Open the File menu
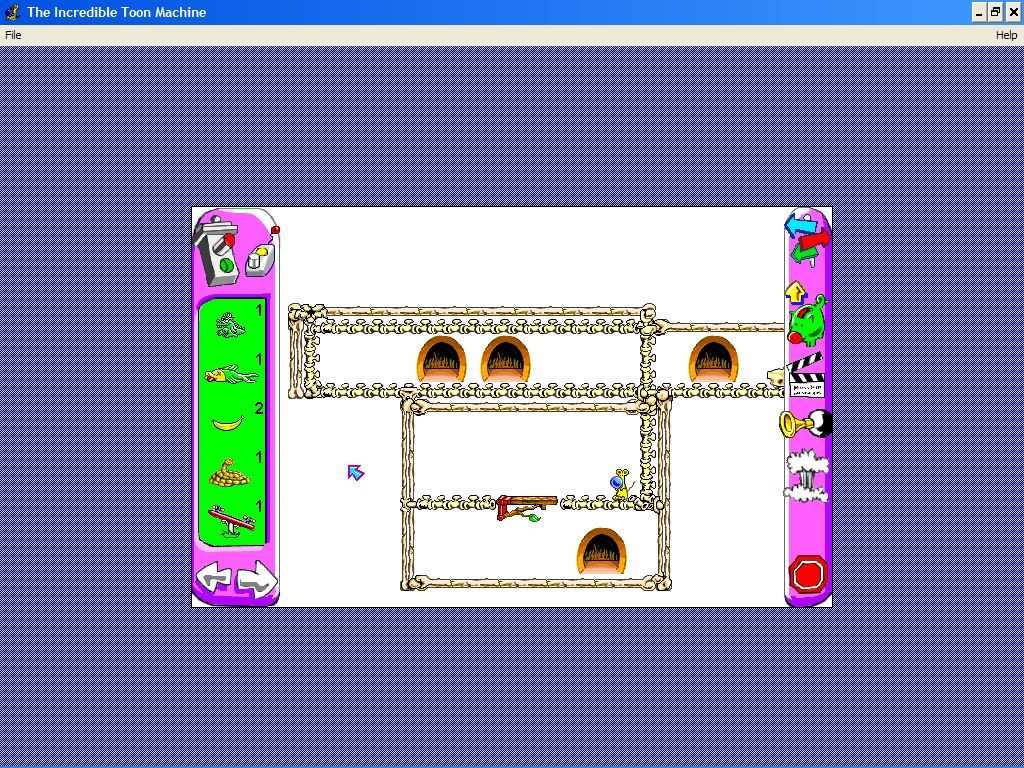Screen dimensions: 1024x768 click(x=13, y=35)
